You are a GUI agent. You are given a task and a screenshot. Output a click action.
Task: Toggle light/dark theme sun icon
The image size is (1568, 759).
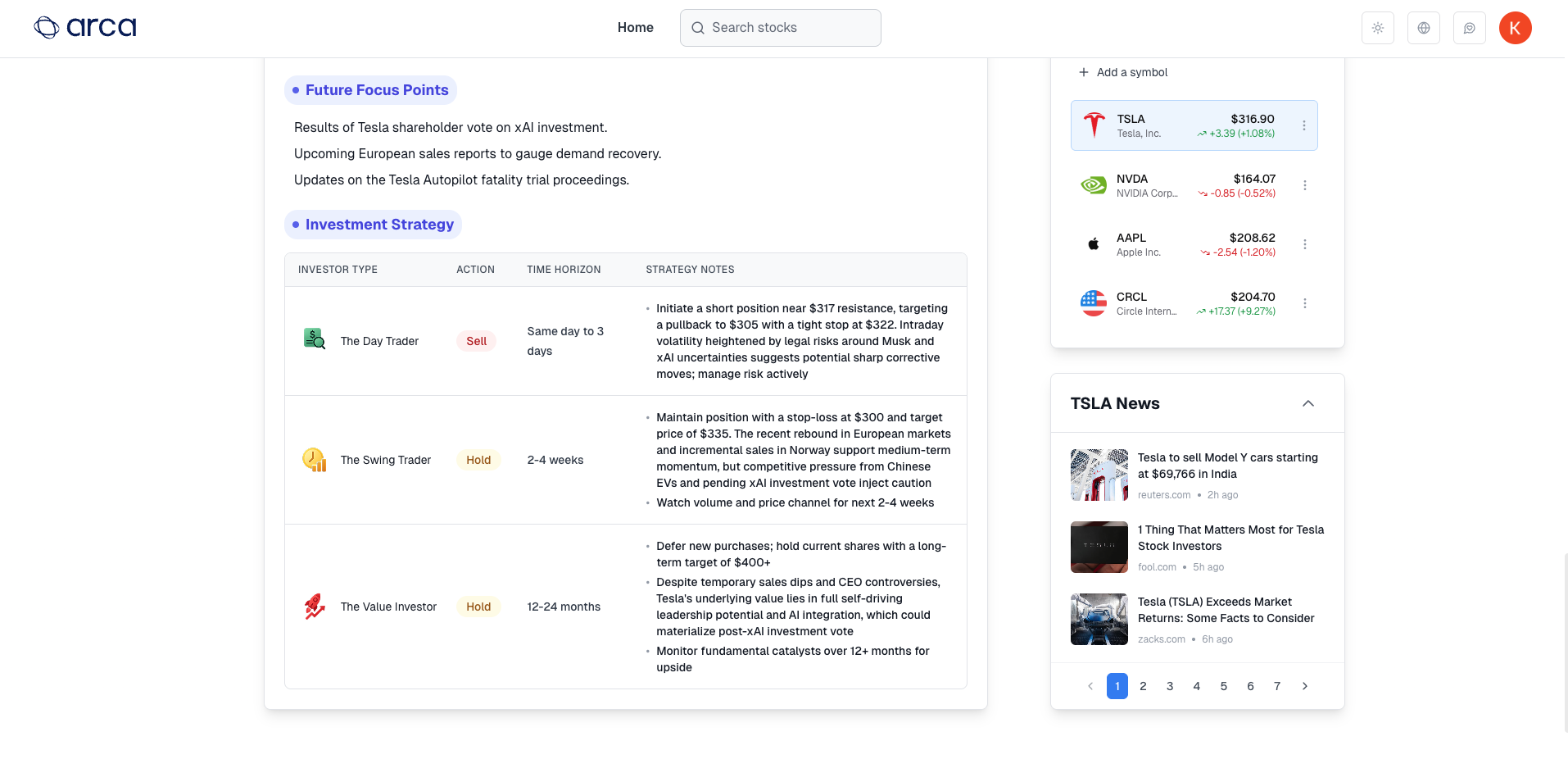click(x=1378, y=28)
